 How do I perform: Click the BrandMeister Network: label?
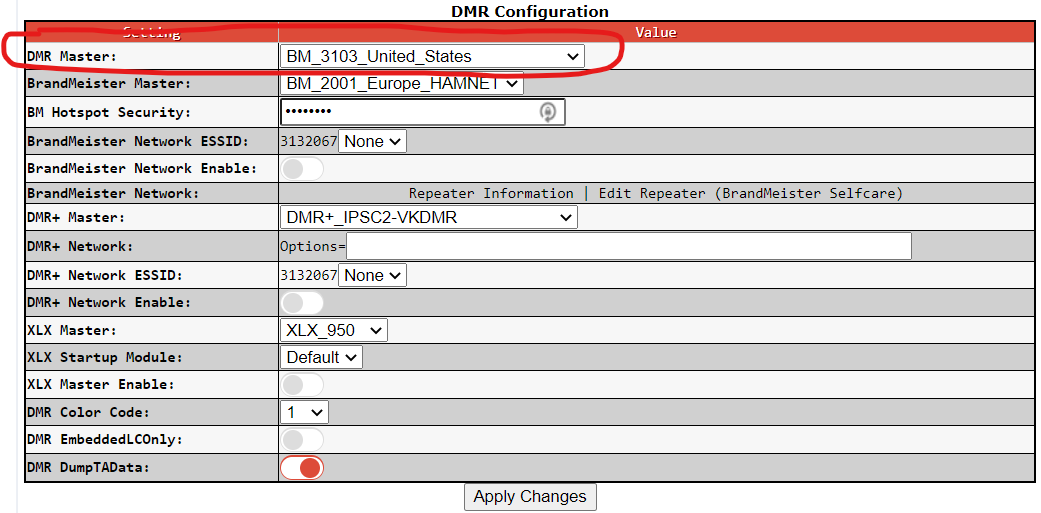(x=113, y=193)
